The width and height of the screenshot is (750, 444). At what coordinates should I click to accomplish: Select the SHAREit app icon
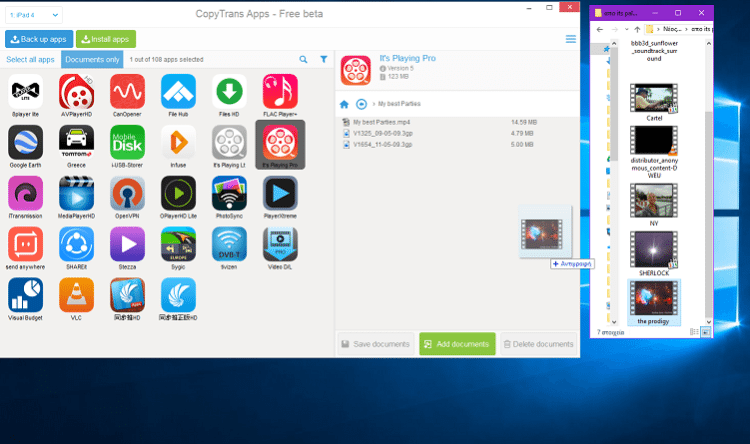click(77, 244)
